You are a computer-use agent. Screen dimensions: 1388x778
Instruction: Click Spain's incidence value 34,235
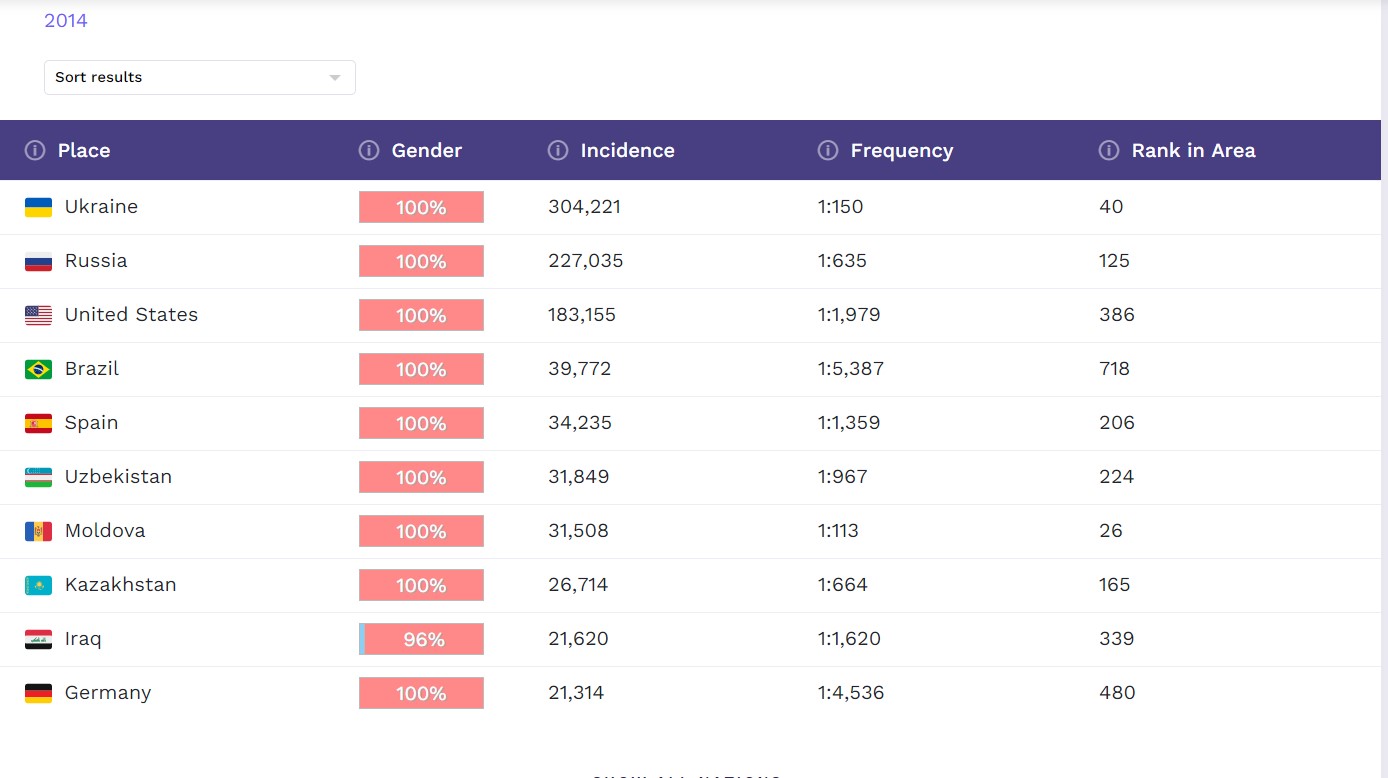(x=580, y=423)
